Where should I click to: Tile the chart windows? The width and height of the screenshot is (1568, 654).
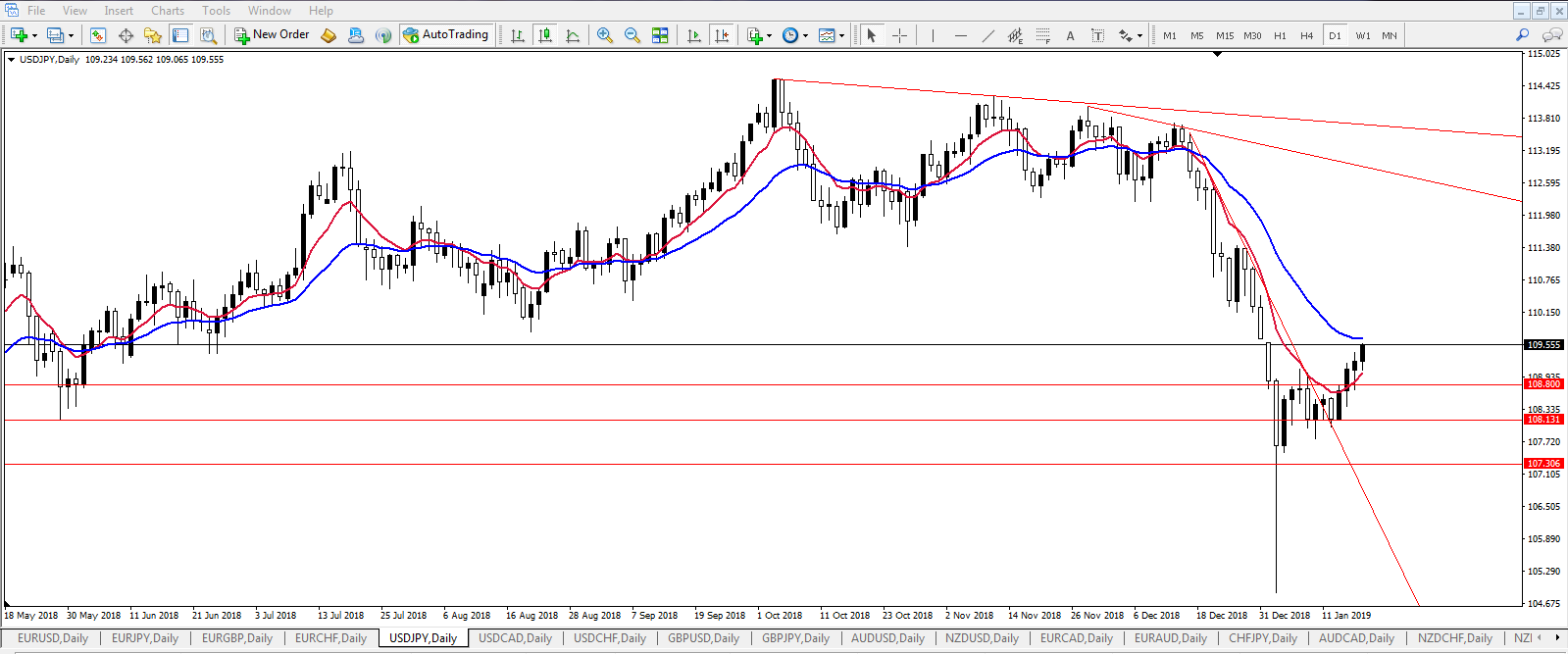[x=660, y=35]
